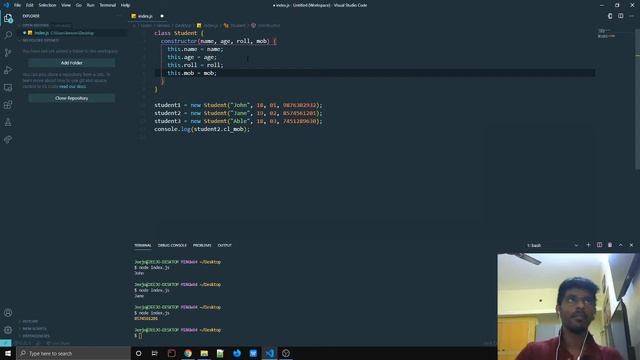
Task: Close the terminal panel
Action: coord(631,245)
